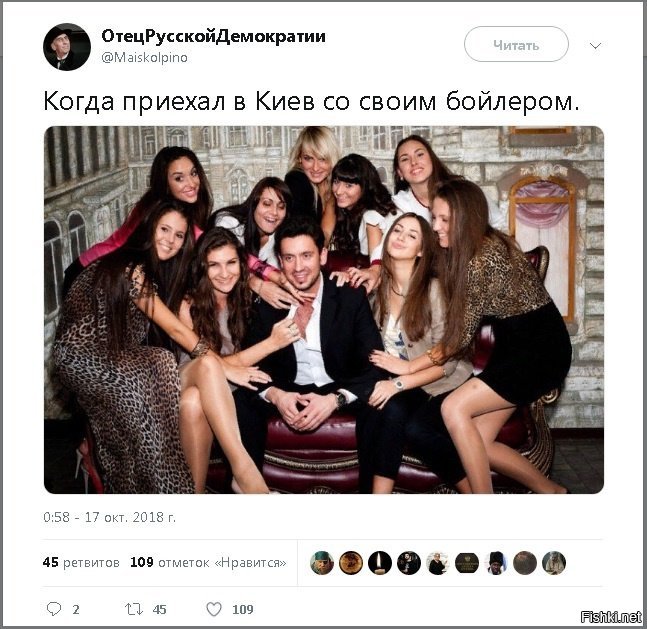Click the Читать follow button

click(516, 44)
